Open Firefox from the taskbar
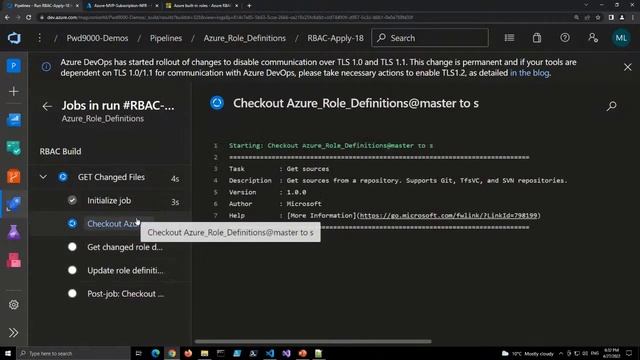 [188, 353]
